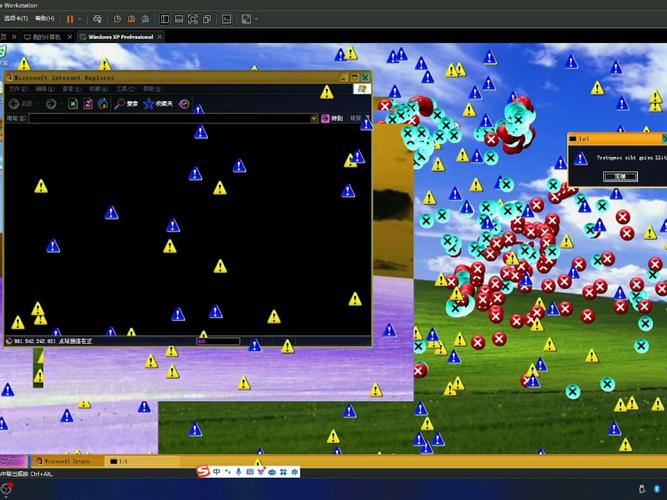667x500 pixels.
Task: Open the console view icon in VMware toolbar
Action: point(227,19)
